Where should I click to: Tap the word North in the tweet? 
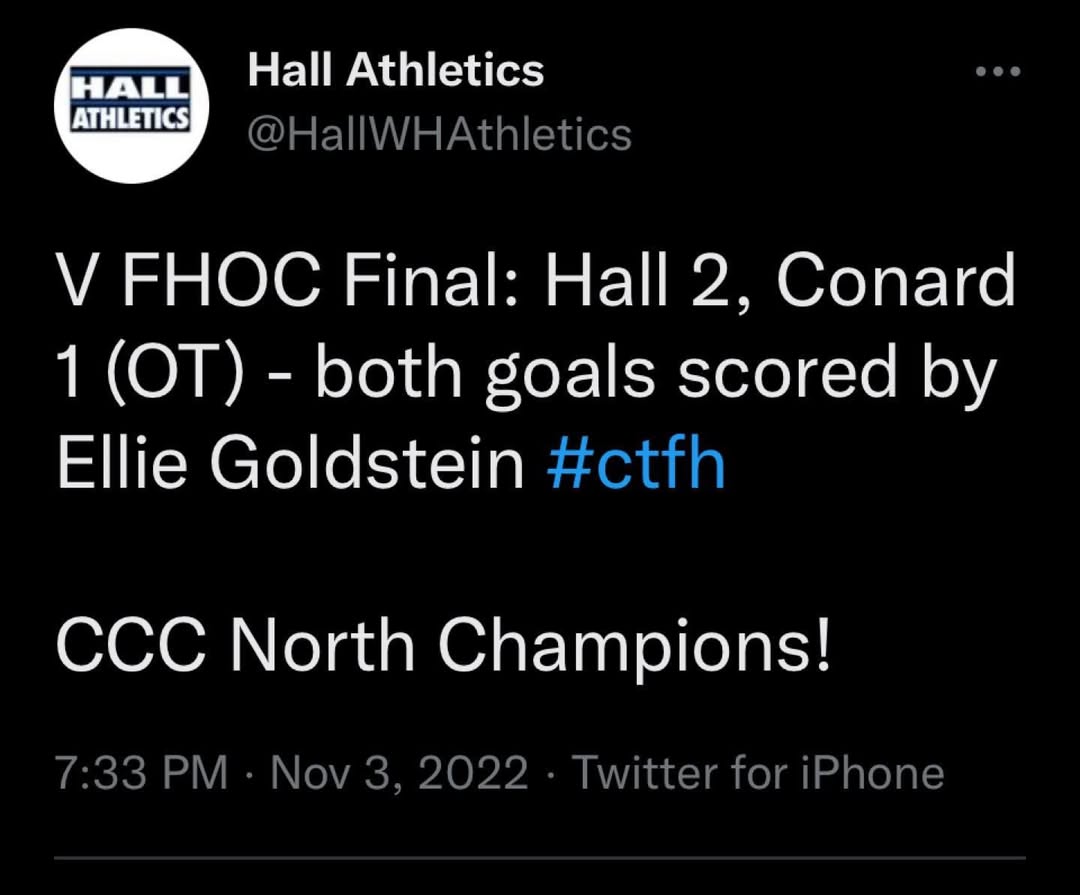[322, 646]
